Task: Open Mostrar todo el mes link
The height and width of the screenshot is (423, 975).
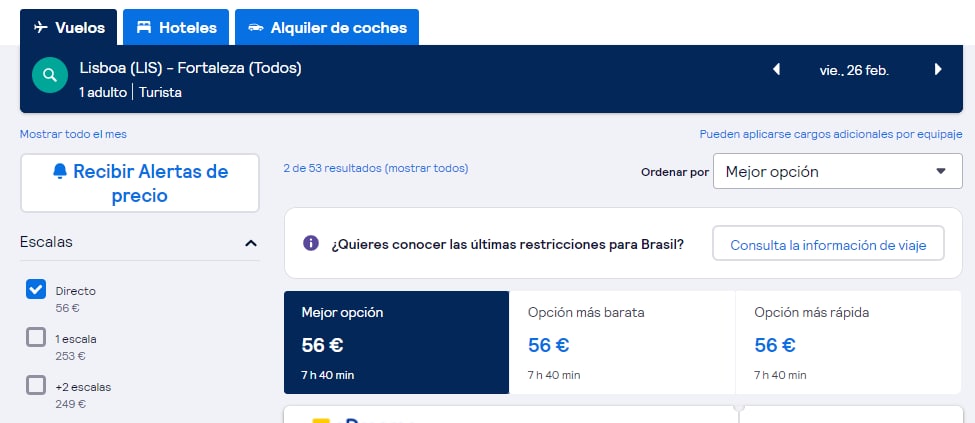Action: point(73,134)
